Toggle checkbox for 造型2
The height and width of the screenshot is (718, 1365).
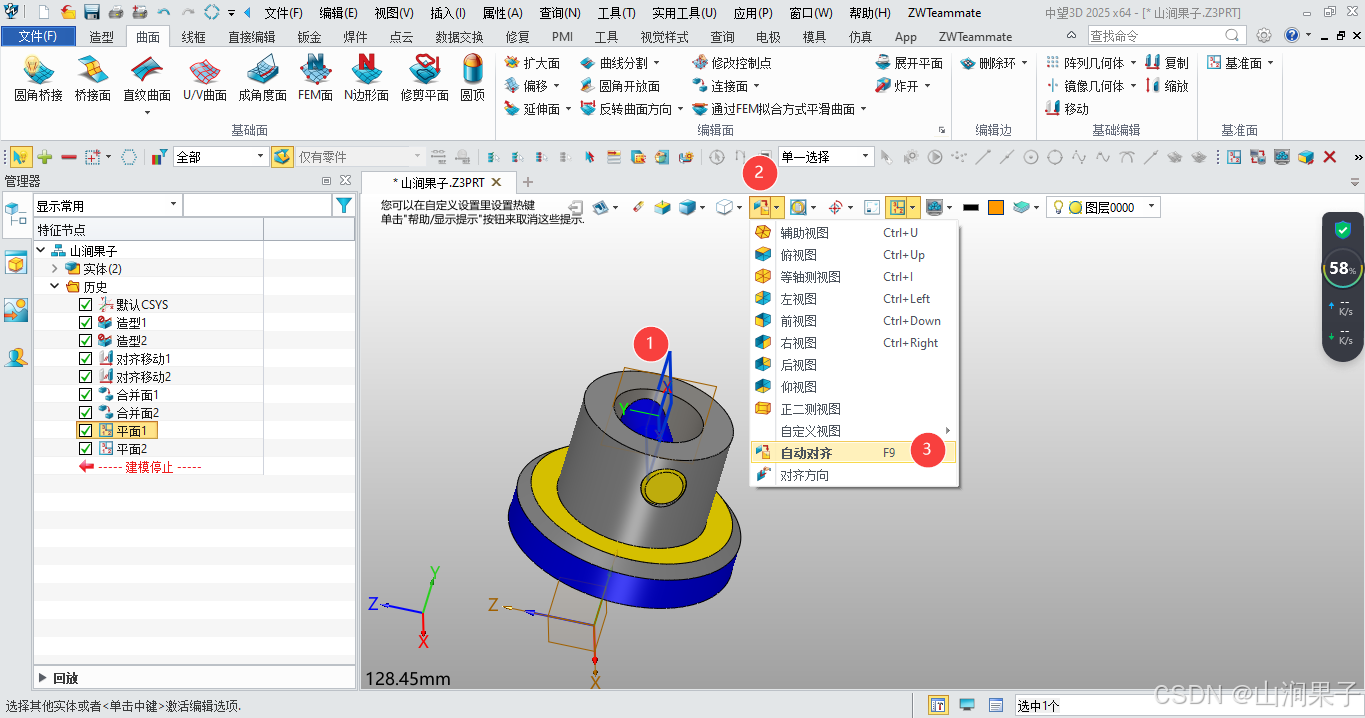pyautogui.click(x=85, y=340)
